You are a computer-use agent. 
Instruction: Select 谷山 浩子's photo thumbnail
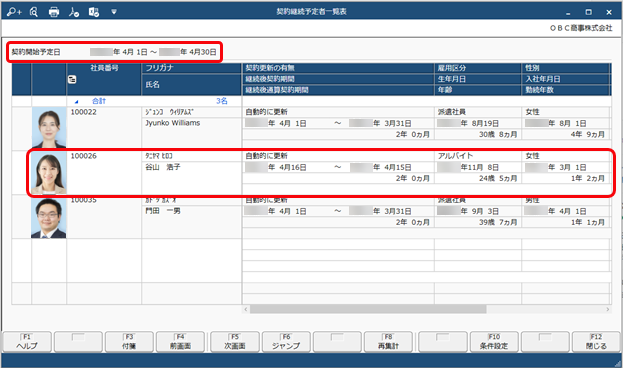point(49,172)
